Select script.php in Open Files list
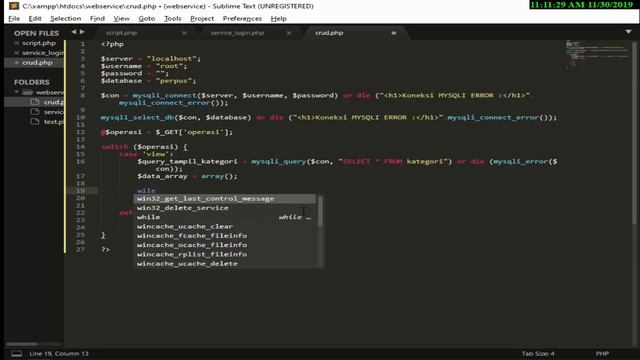This screenshot has width=640, height=360. point(39,43)
